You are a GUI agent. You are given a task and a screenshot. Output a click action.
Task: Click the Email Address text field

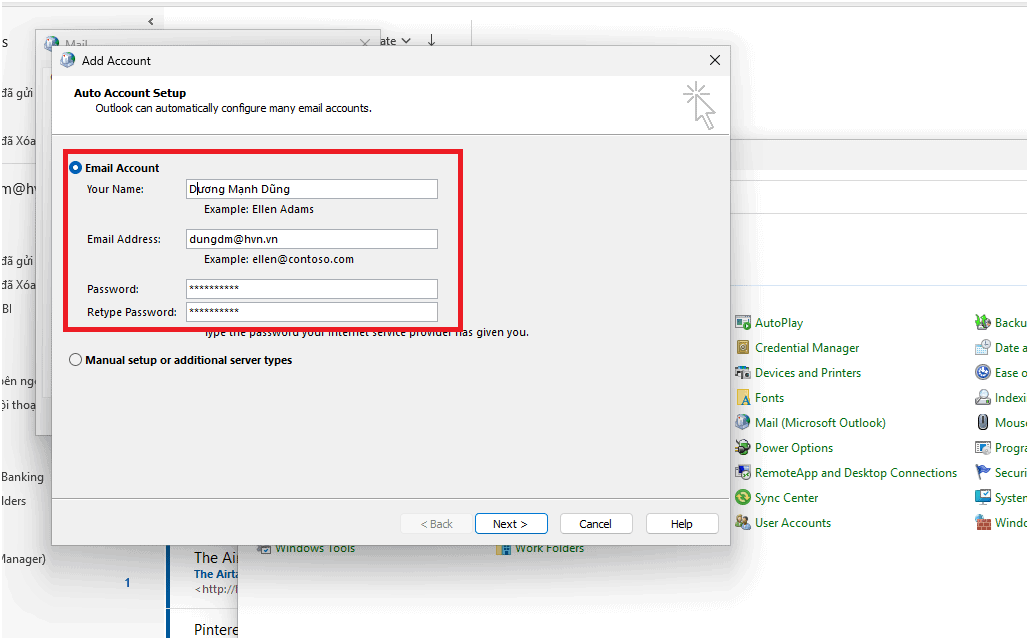coord(312,239)
